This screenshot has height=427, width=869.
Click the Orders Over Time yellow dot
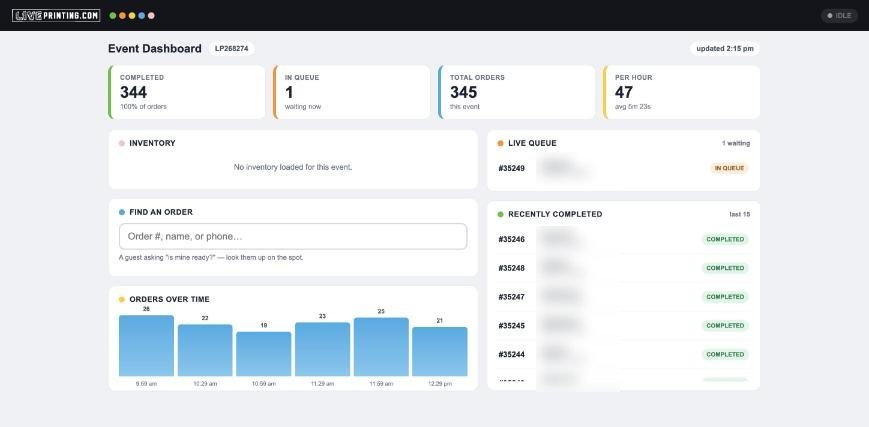(122, 299)
